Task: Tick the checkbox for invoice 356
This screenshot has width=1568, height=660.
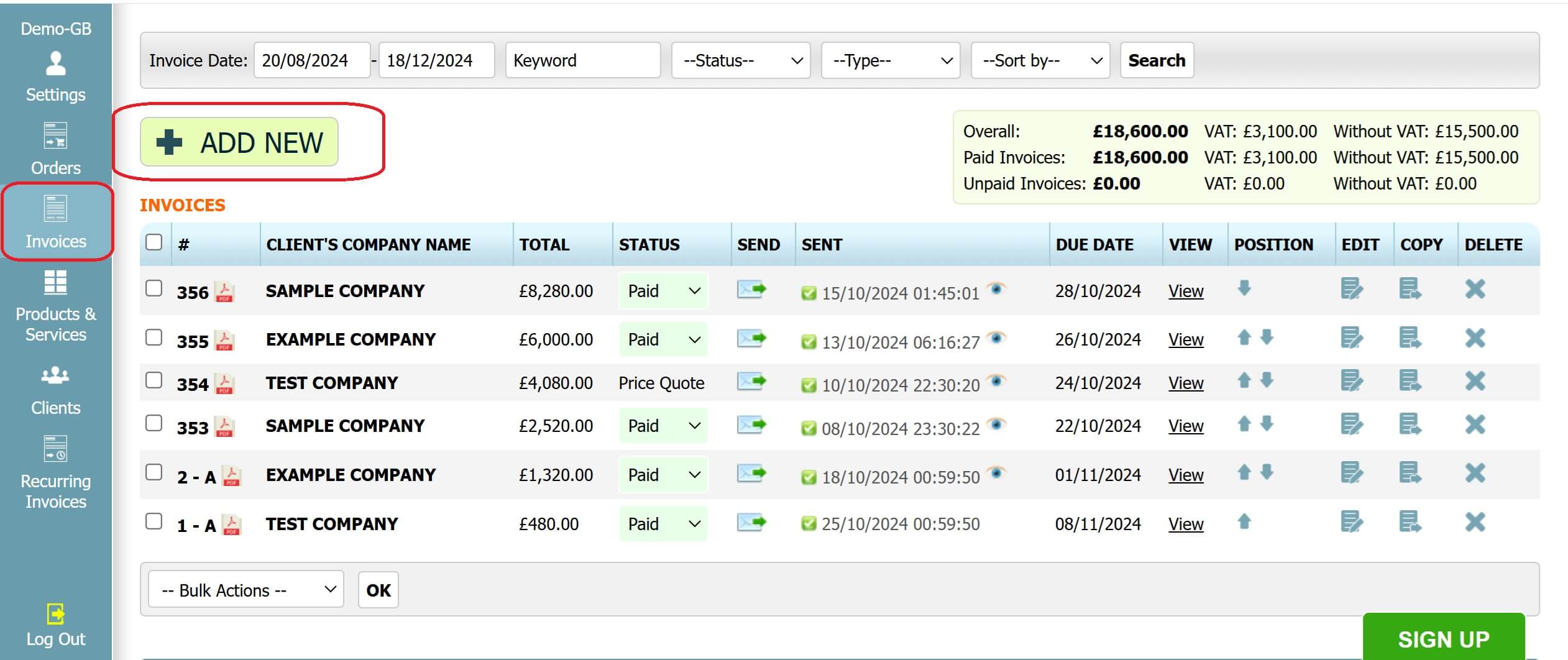Action: (x=153, y=288)
